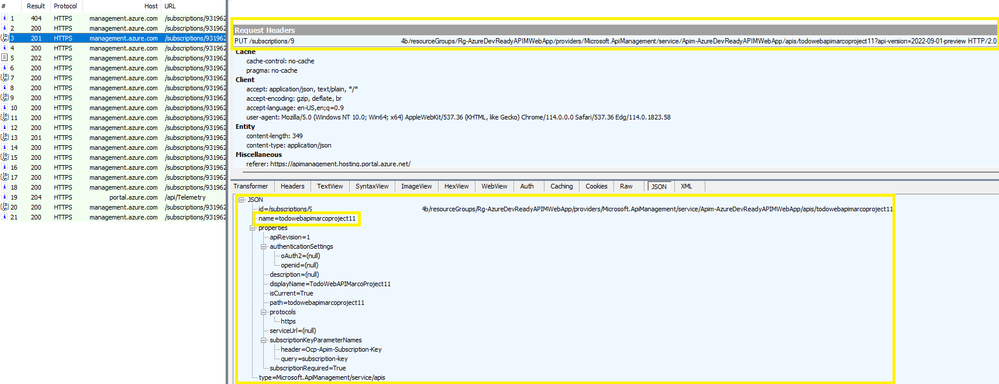Collapse the root JSON tree node
The image size is (999, 384).
click(242, 199)
